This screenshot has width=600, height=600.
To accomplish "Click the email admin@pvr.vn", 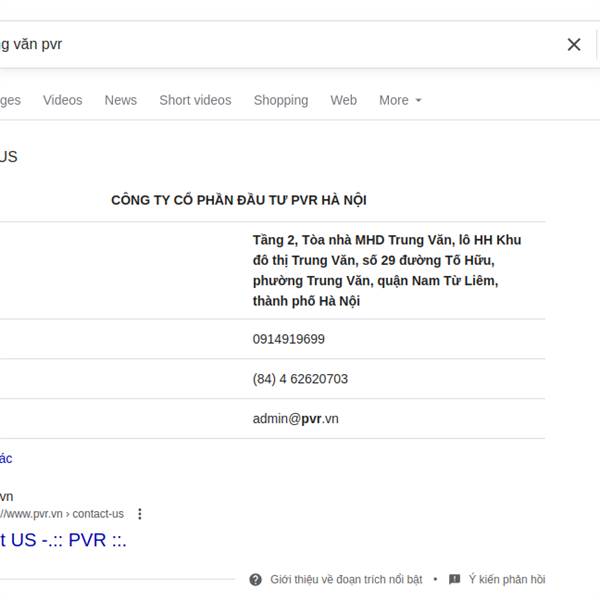I will tap(295, 419).
